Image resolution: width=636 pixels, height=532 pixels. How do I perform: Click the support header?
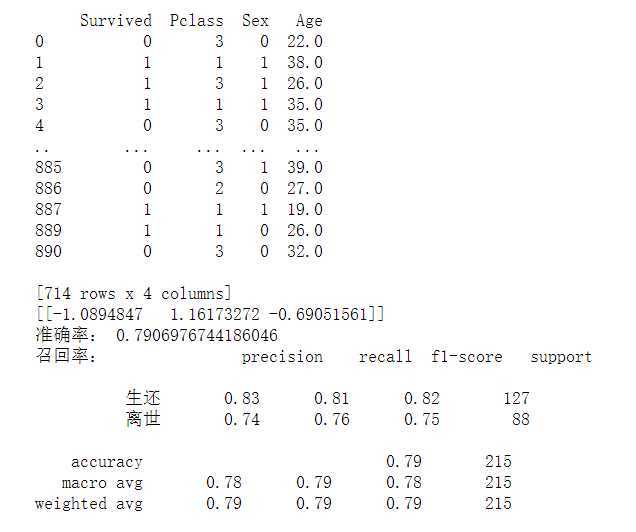click(x=560, y=357)
